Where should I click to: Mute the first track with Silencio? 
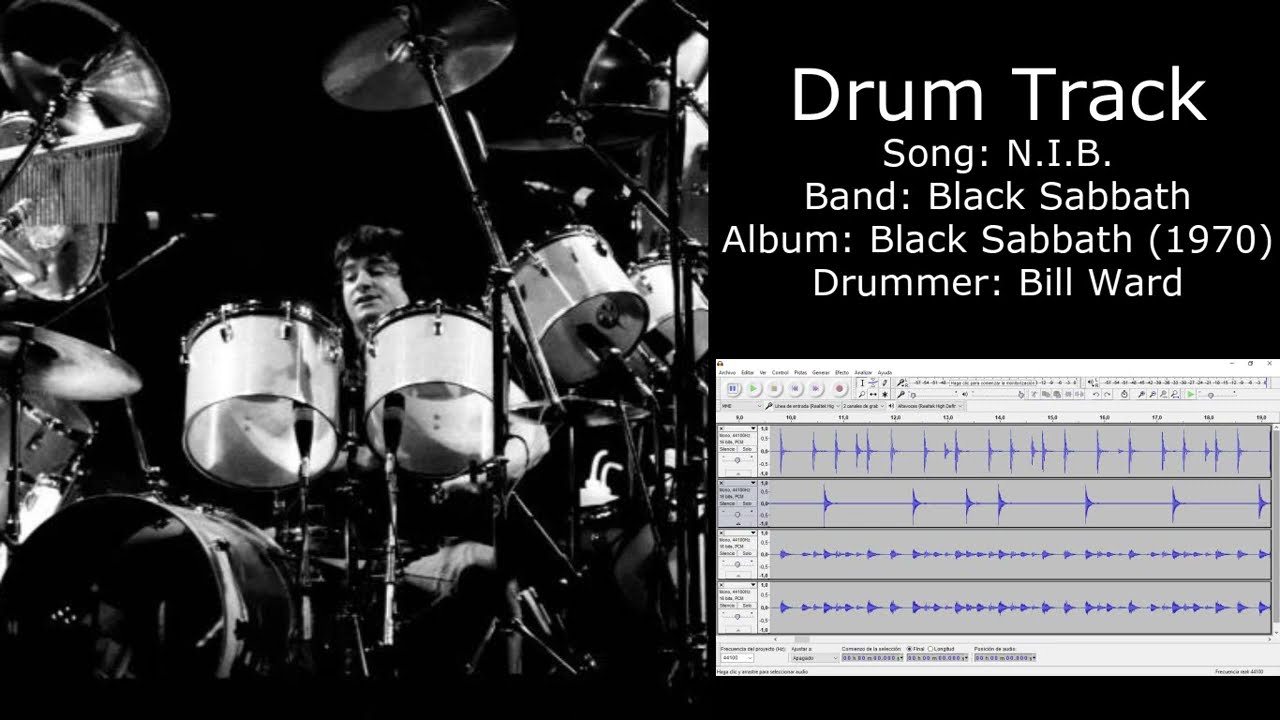tap(727, 449)
